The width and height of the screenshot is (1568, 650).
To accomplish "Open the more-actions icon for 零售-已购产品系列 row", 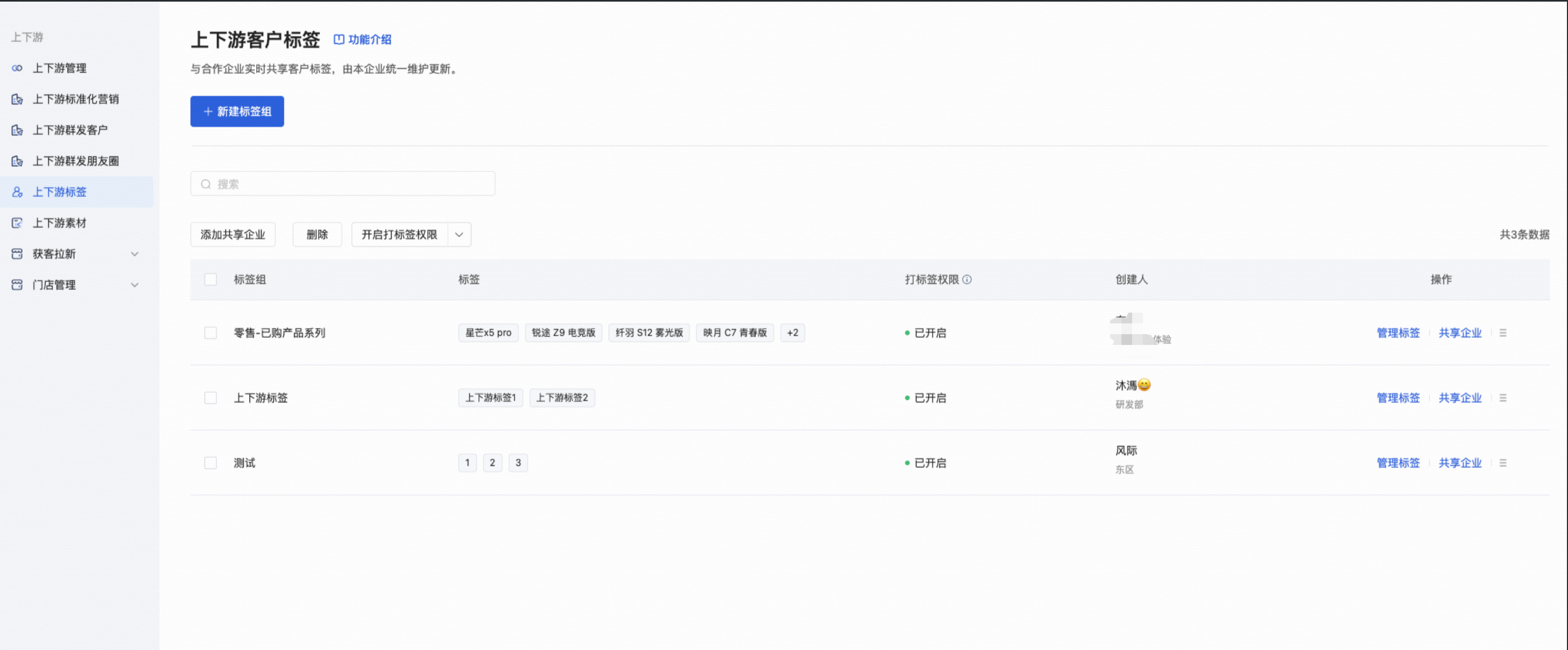I will (x=1503, y=333).
